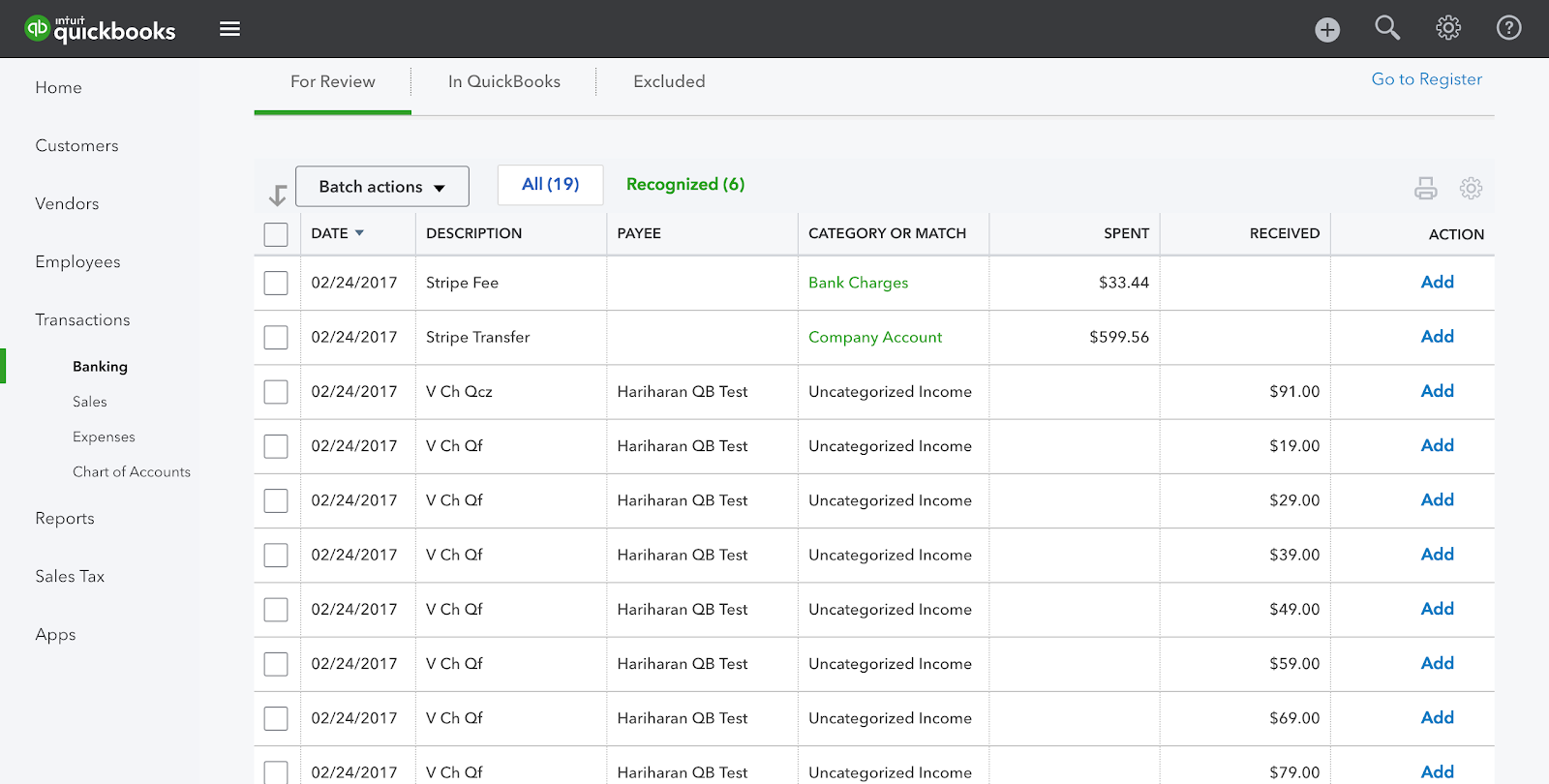Select the Stripe Fee row checkbox
This screenshot has width=1549, height=784.
pyautogui.click(x=276, y=283)
